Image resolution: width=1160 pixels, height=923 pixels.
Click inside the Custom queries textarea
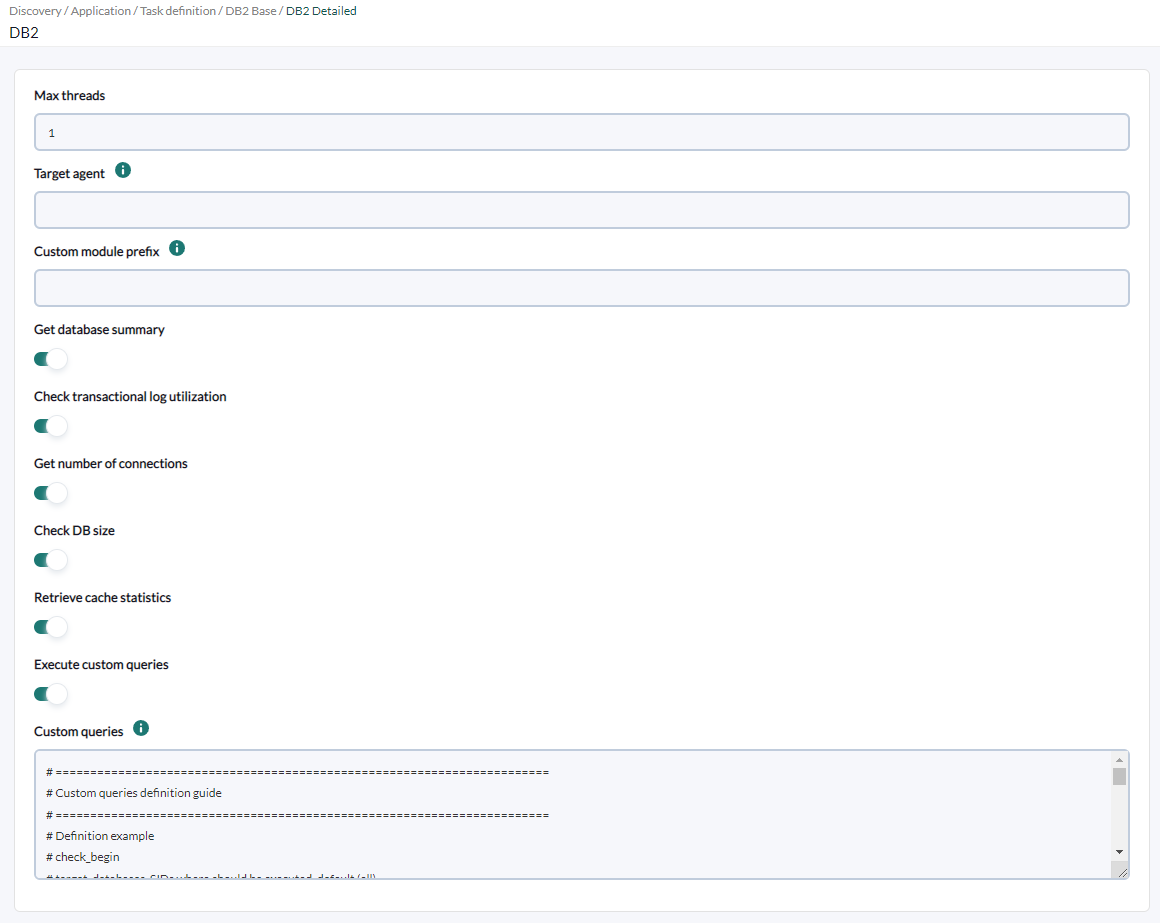[x=581, y=814]
